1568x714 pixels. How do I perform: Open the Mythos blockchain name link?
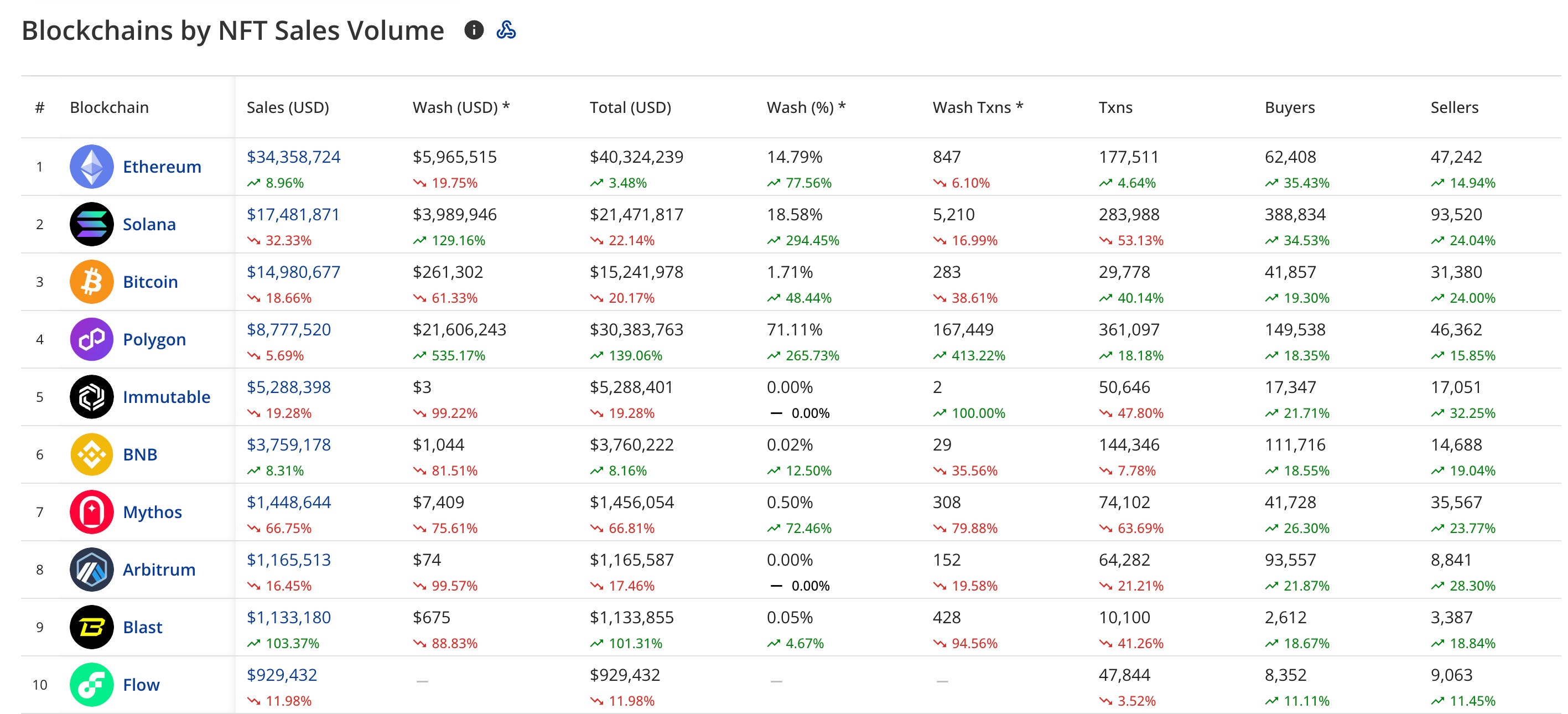(152, 512)
